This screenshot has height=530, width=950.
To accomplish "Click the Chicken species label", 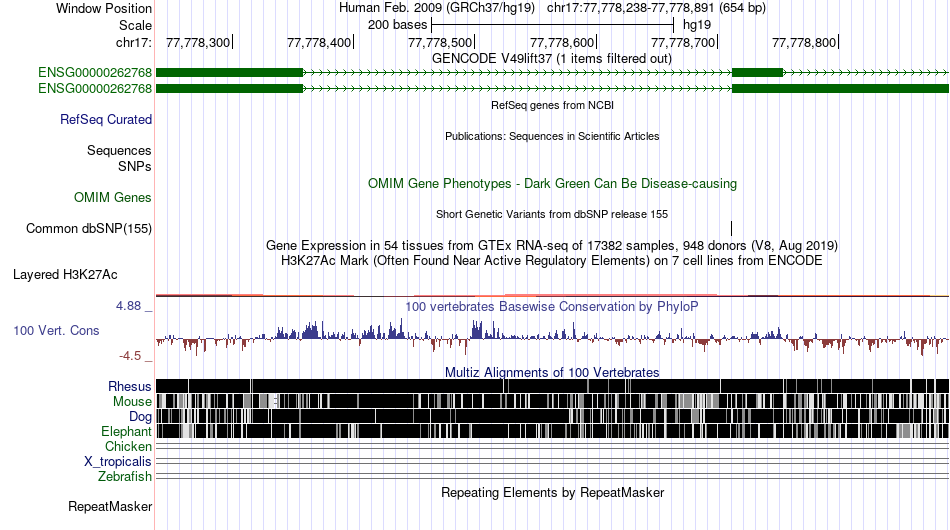I will [x=128, y=446].
